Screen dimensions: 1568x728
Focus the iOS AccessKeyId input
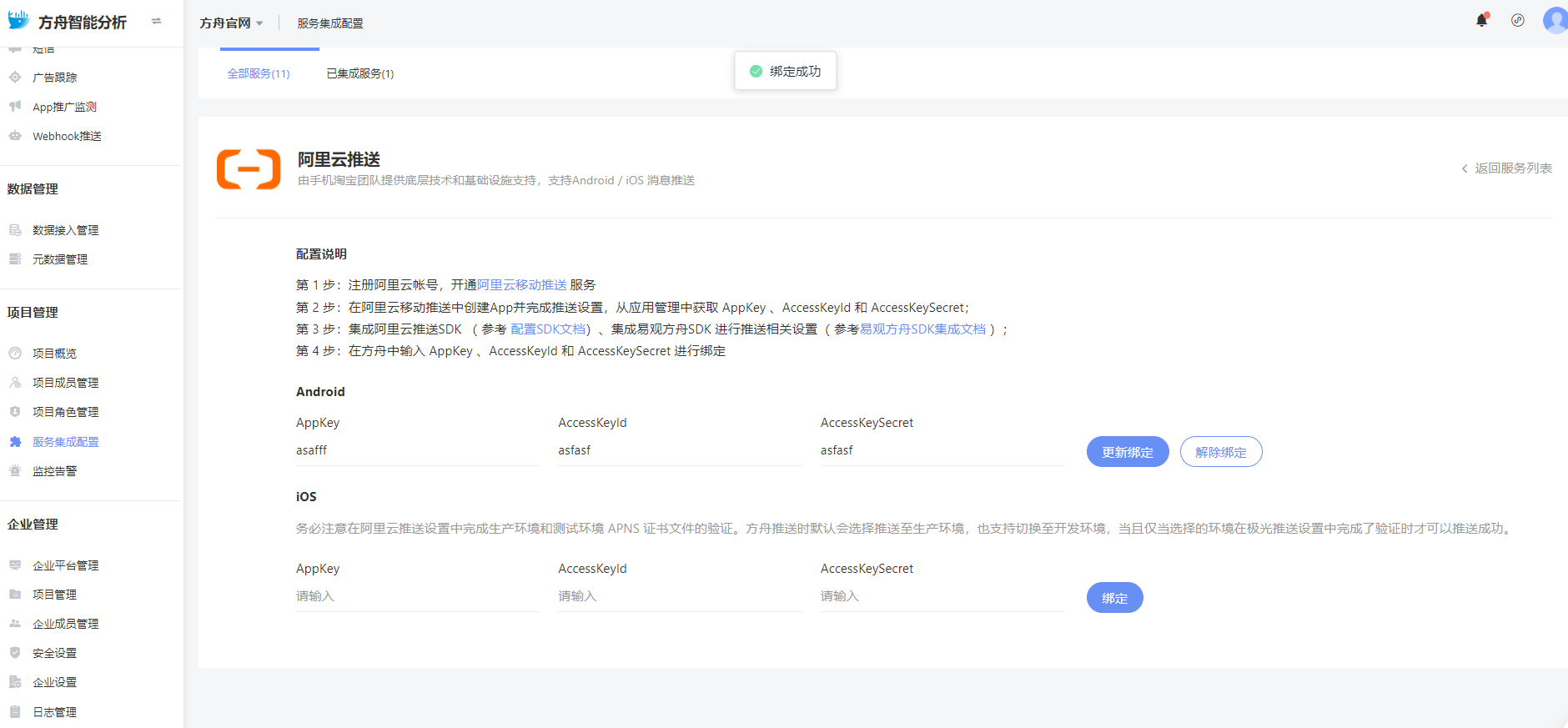click(x=680, y=597)
